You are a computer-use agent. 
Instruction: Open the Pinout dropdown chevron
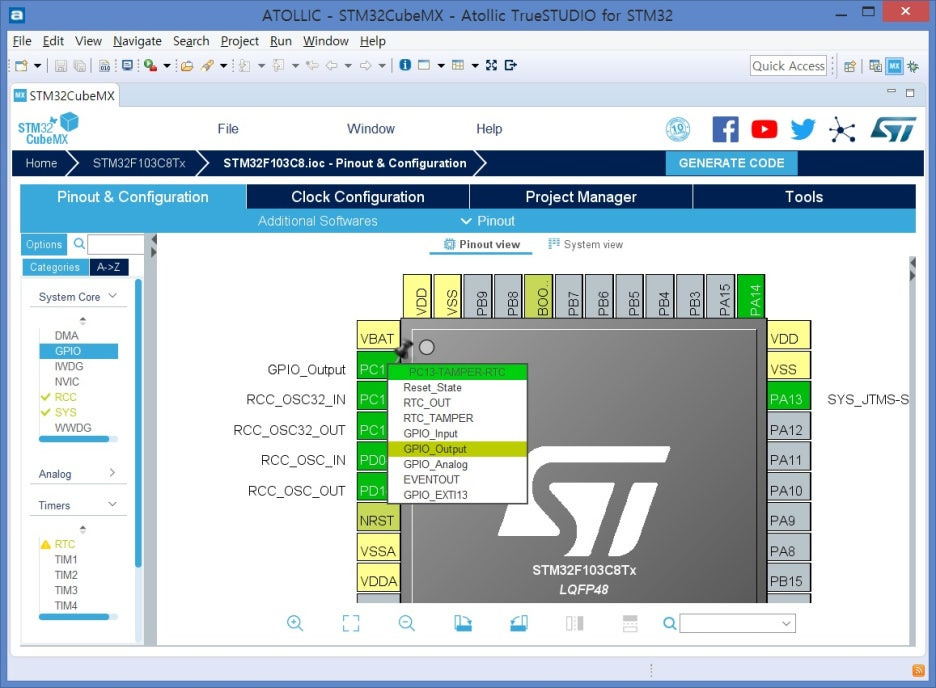click(466, 221)
